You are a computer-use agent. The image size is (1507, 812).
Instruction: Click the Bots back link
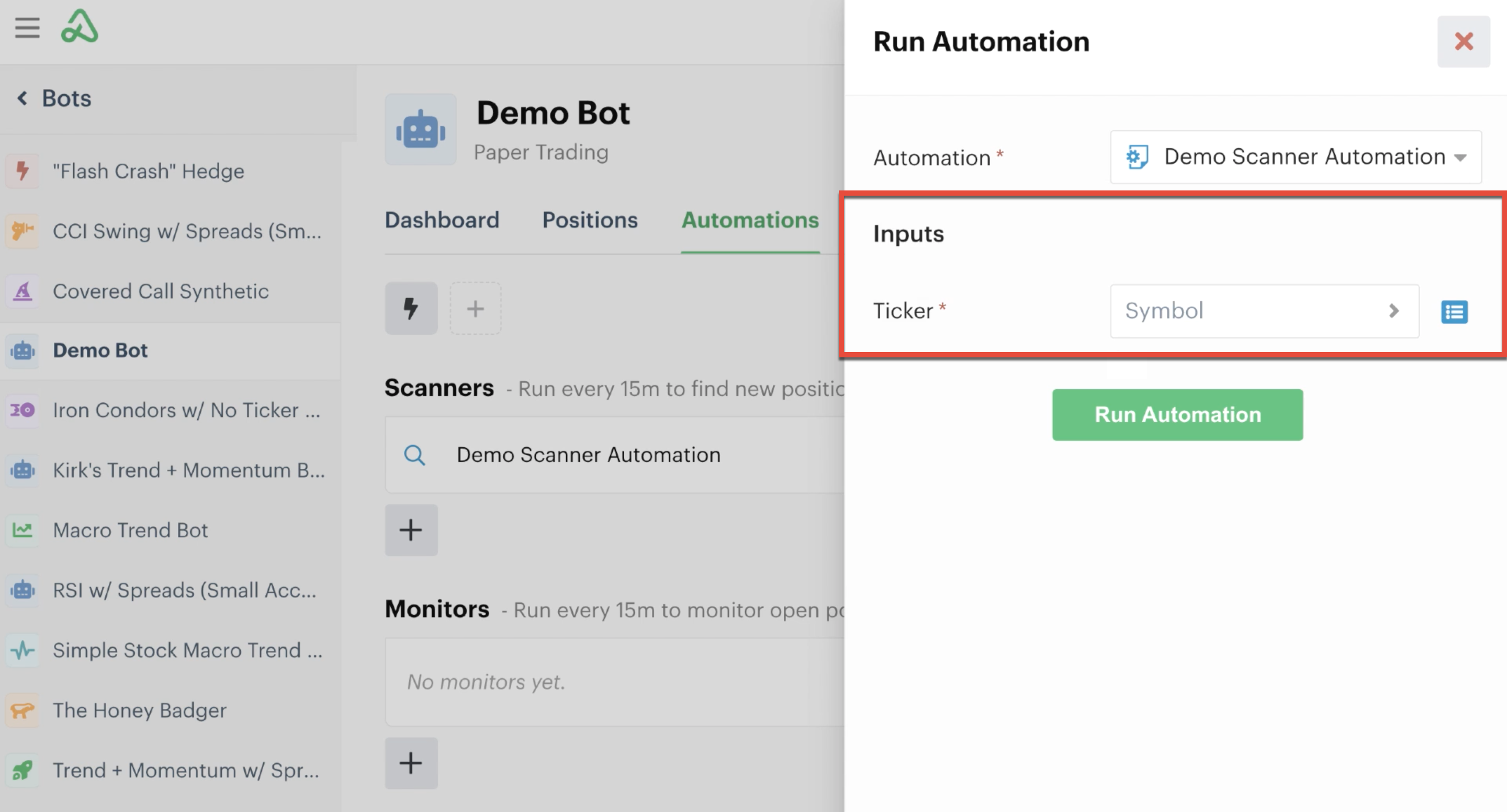point(66,98)
